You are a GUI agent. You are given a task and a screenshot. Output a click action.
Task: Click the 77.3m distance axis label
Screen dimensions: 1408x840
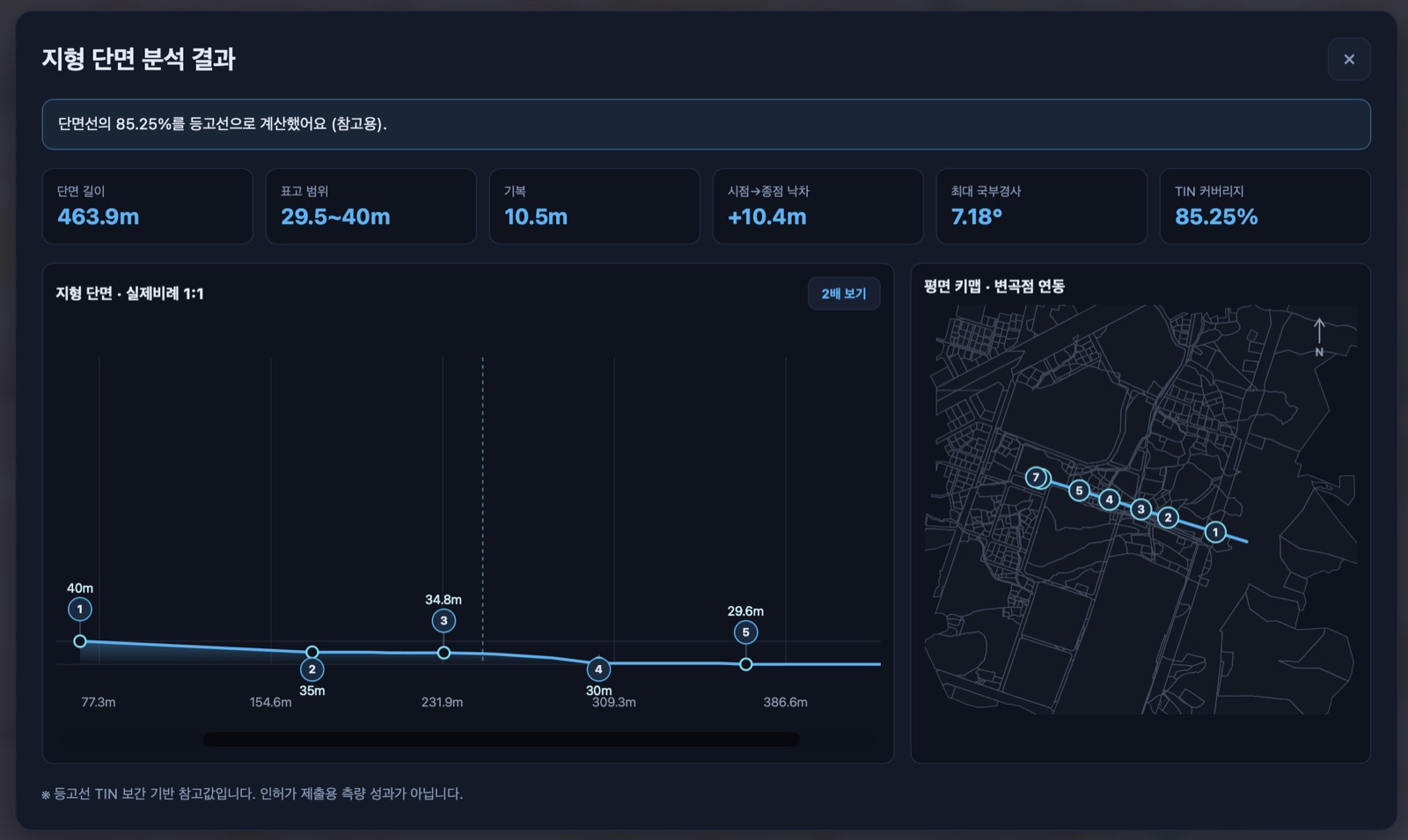(99, 703)
